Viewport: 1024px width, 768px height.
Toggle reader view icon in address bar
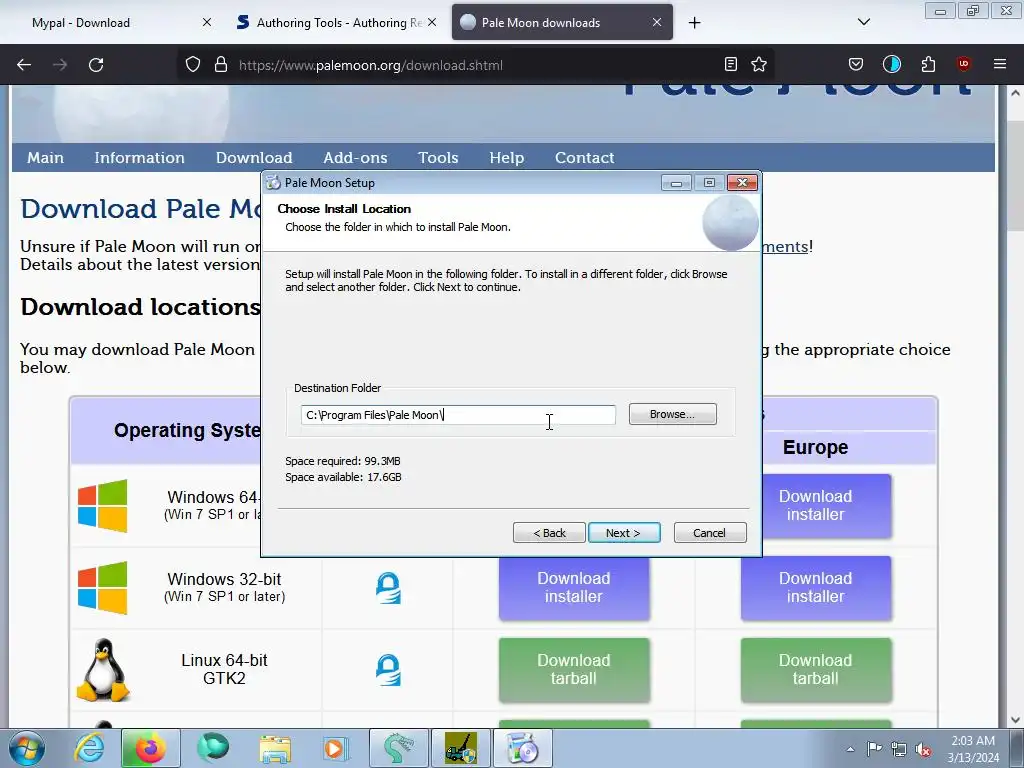[731, 64]
